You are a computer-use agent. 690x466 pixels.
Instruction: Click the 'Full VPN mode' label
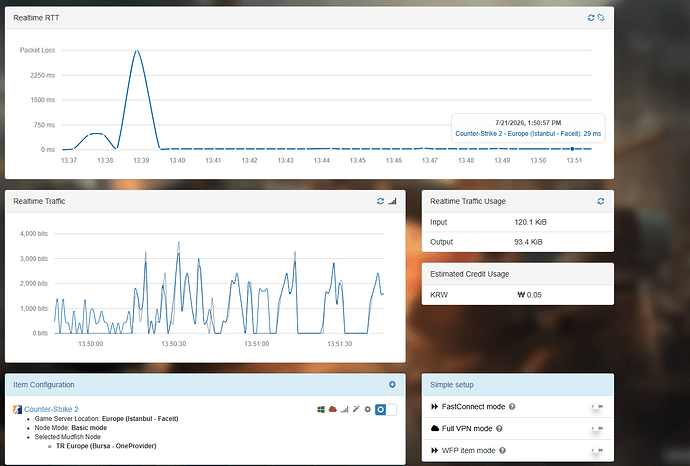point(466,429)
